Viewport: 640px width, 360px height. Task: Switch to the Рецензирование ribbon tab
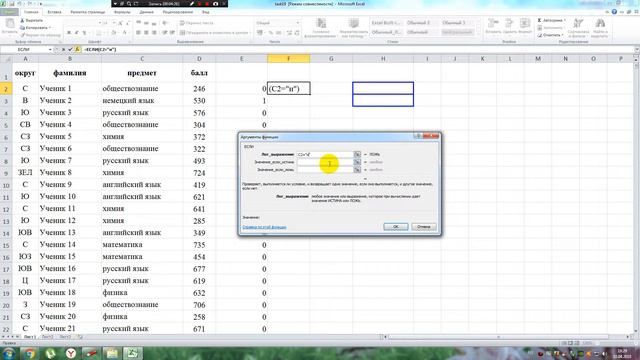[x=178, y=12]
